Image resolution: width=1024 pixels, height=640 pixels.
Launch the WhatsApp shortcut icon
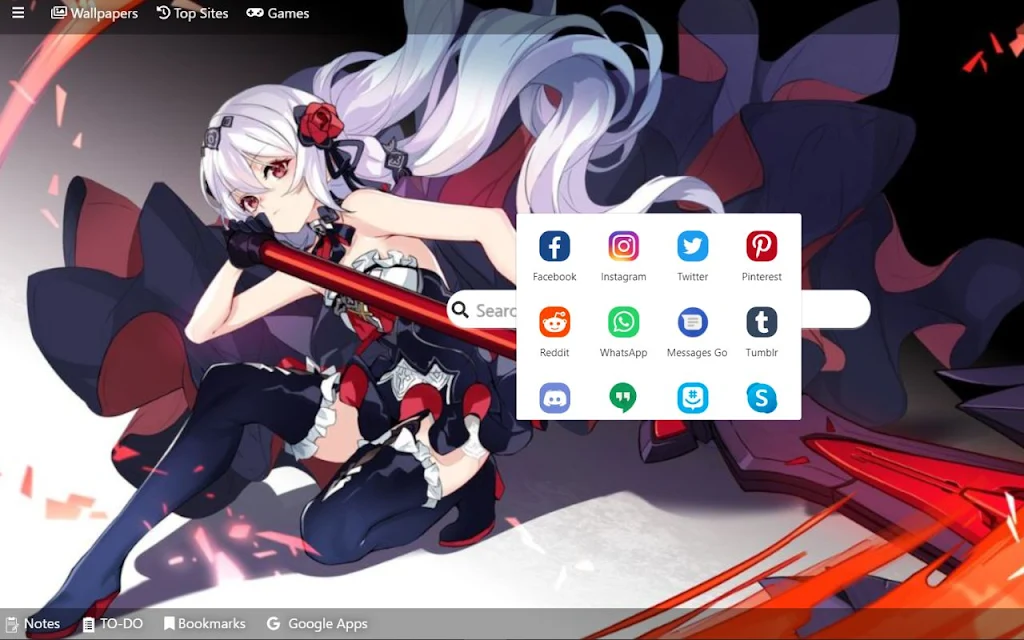tap(624, 322)
